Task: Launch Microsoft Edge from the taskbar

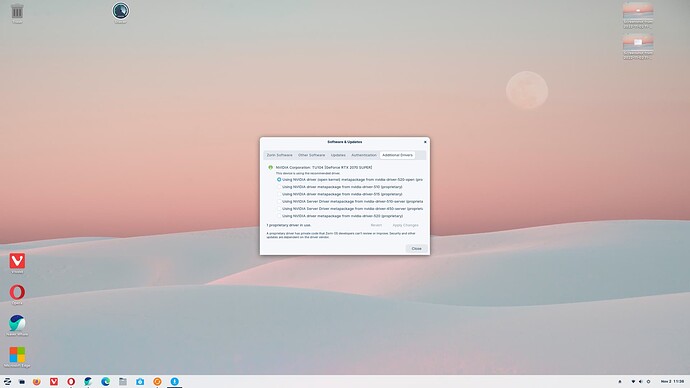Action: (x=106, y=381)
